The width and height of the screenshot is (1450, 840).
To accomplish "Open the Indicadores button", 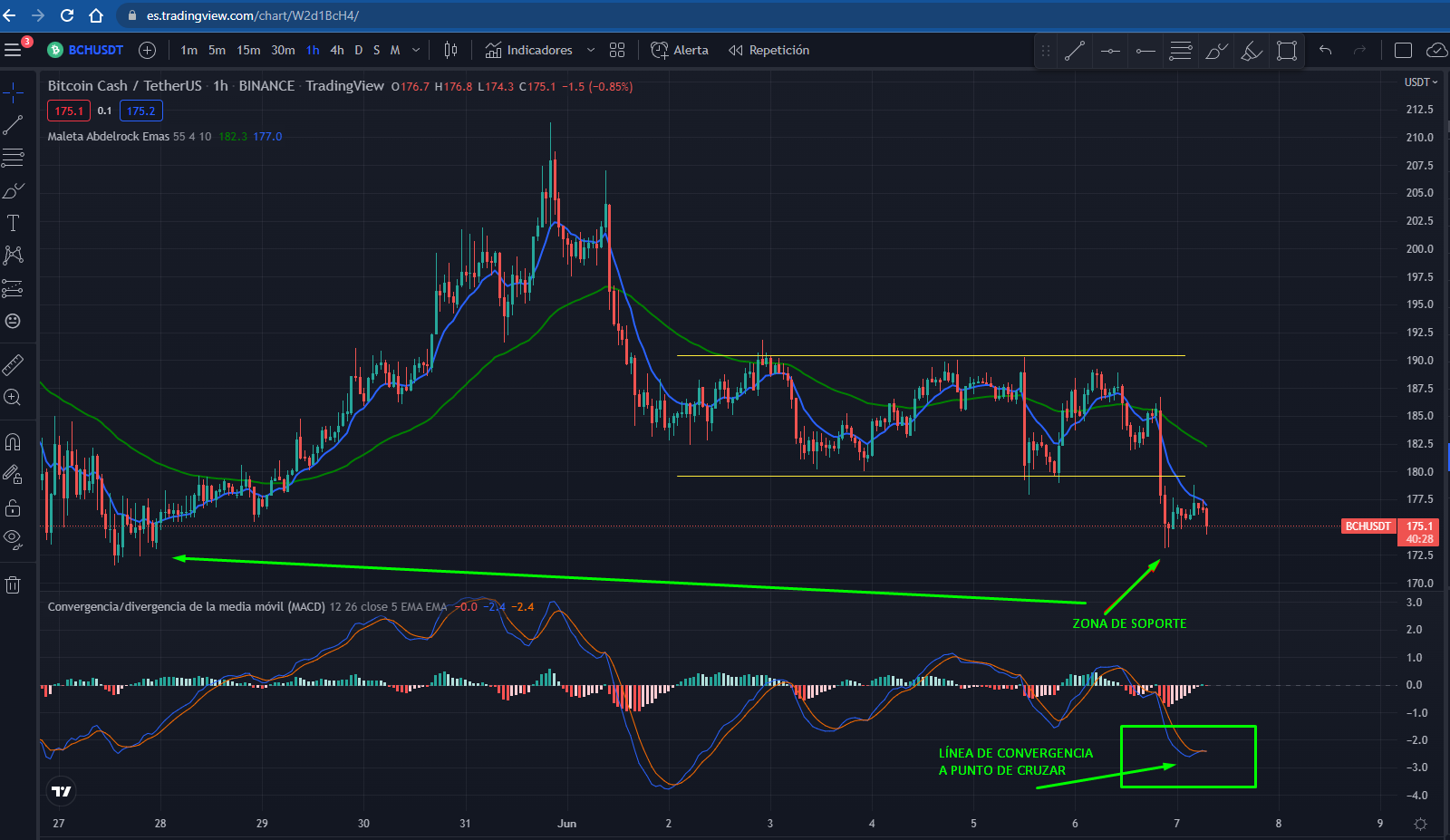I will pos(529,50).
